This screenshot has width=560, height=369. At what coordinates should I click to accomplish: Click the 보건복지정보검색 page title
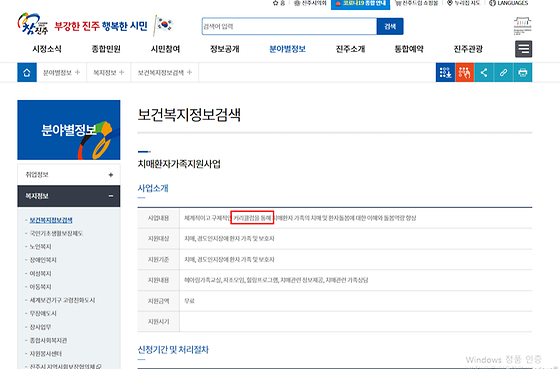pos(189,115)
